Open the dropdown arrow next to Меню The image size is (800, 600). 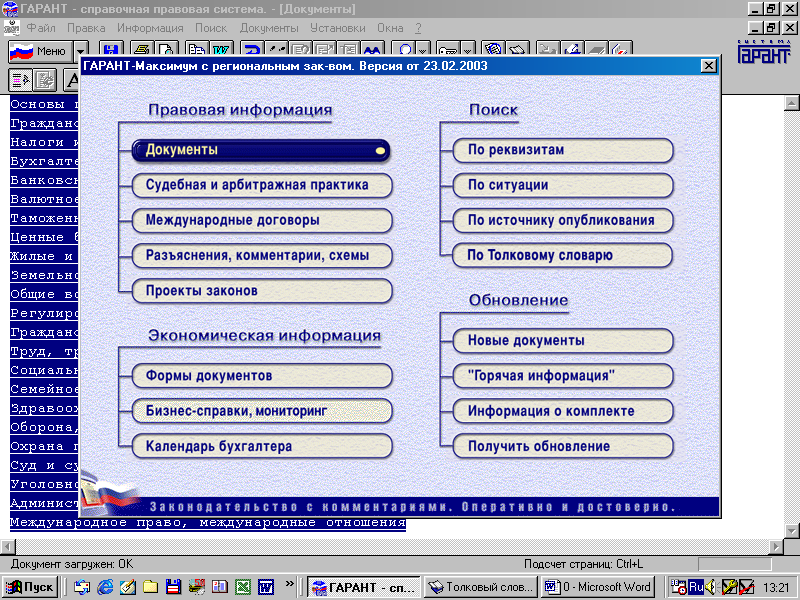point(81,51)
